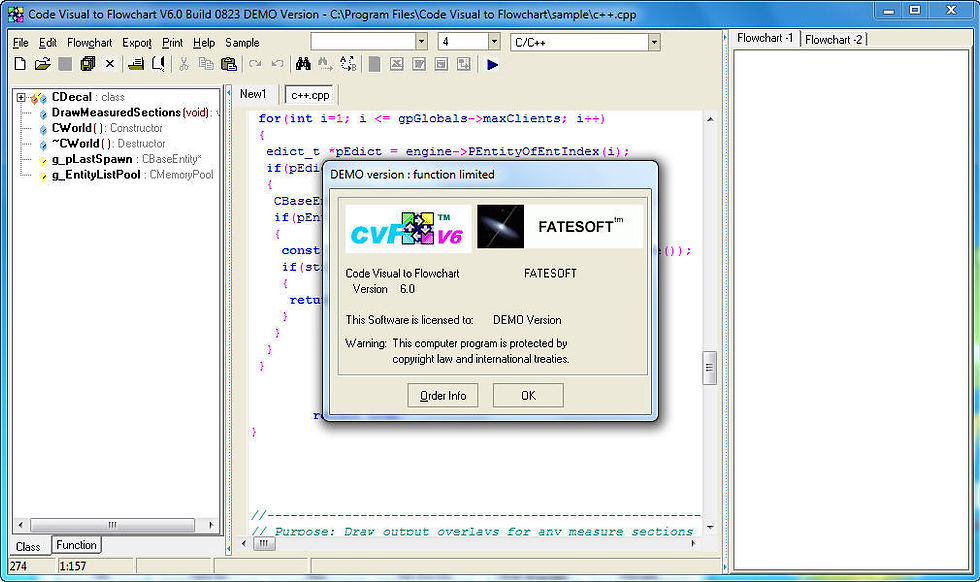This screenshot has width=980, height=582.
Task: Collapse the left panel via splitter arrow near New1 tab
Action: tap(229, 93)
